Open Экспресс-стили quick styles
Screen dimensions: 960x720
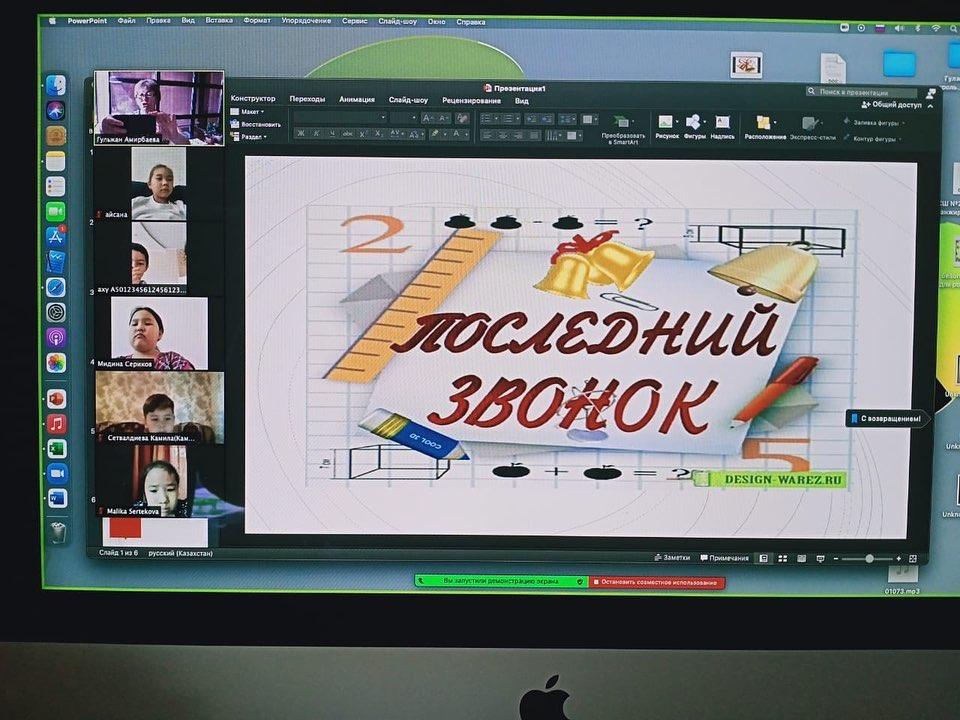pos(812,128)
